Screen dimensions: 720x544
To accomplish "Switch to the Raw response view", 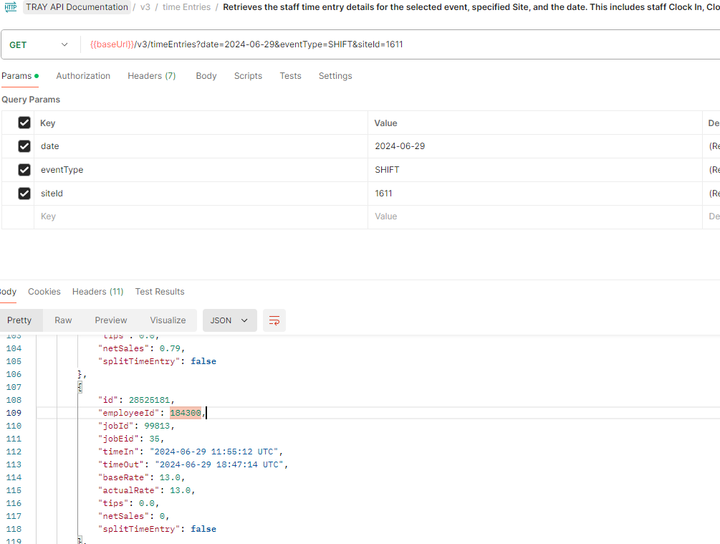I will pos(63,320).
